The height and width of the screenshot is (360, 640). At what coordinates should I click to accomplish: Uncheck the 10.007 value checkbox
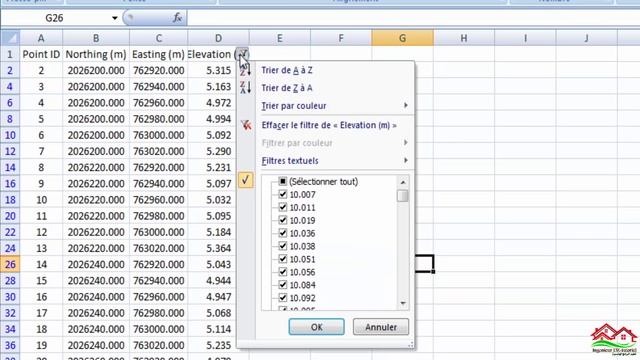(x=282, y=194)
